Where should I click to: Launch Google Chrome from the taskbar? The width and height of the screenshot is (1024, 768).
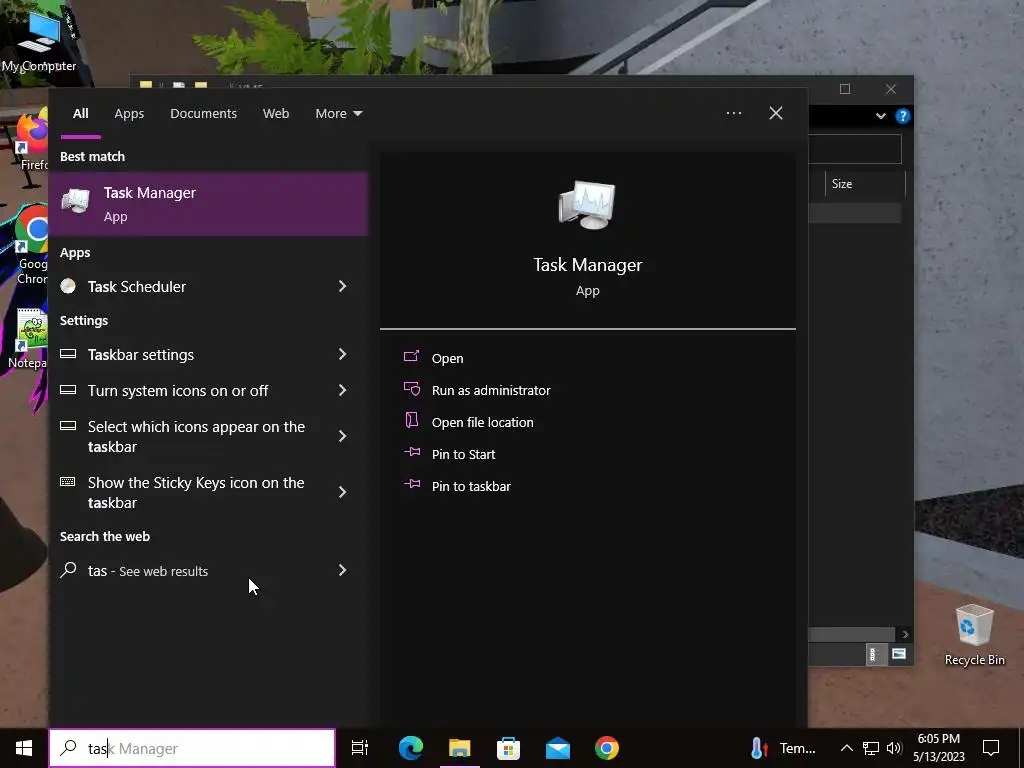pyautogui.click(x=607, y=748)
